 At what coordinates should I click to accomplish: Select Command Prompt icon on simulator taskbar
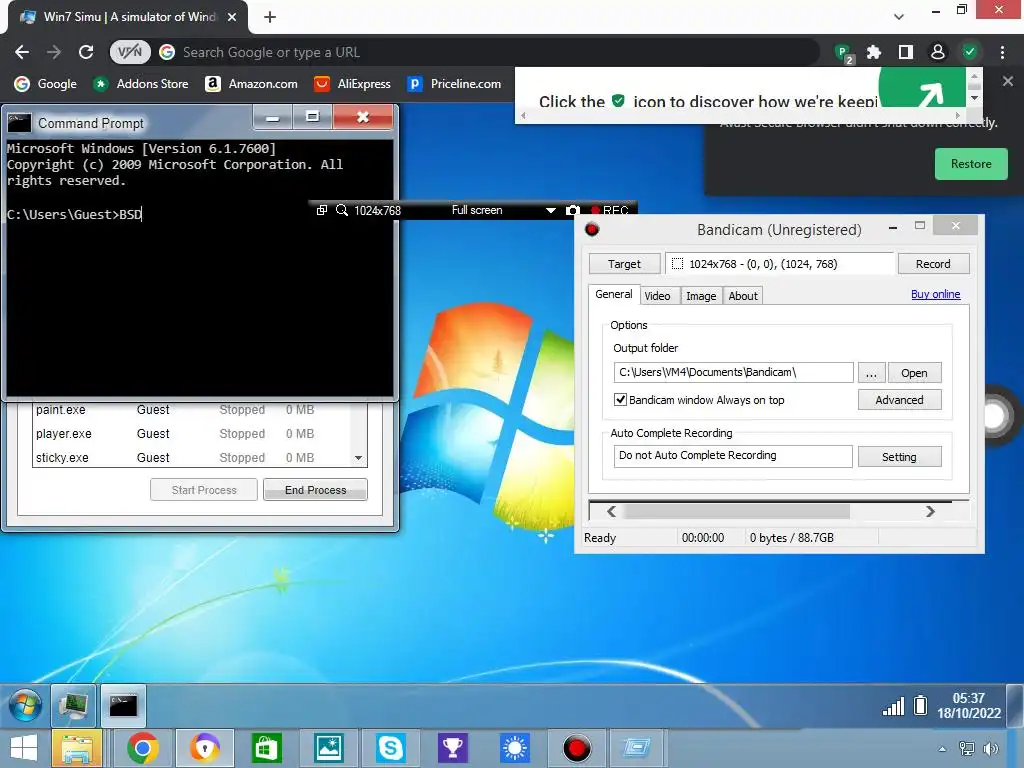[x=123, y=706]
